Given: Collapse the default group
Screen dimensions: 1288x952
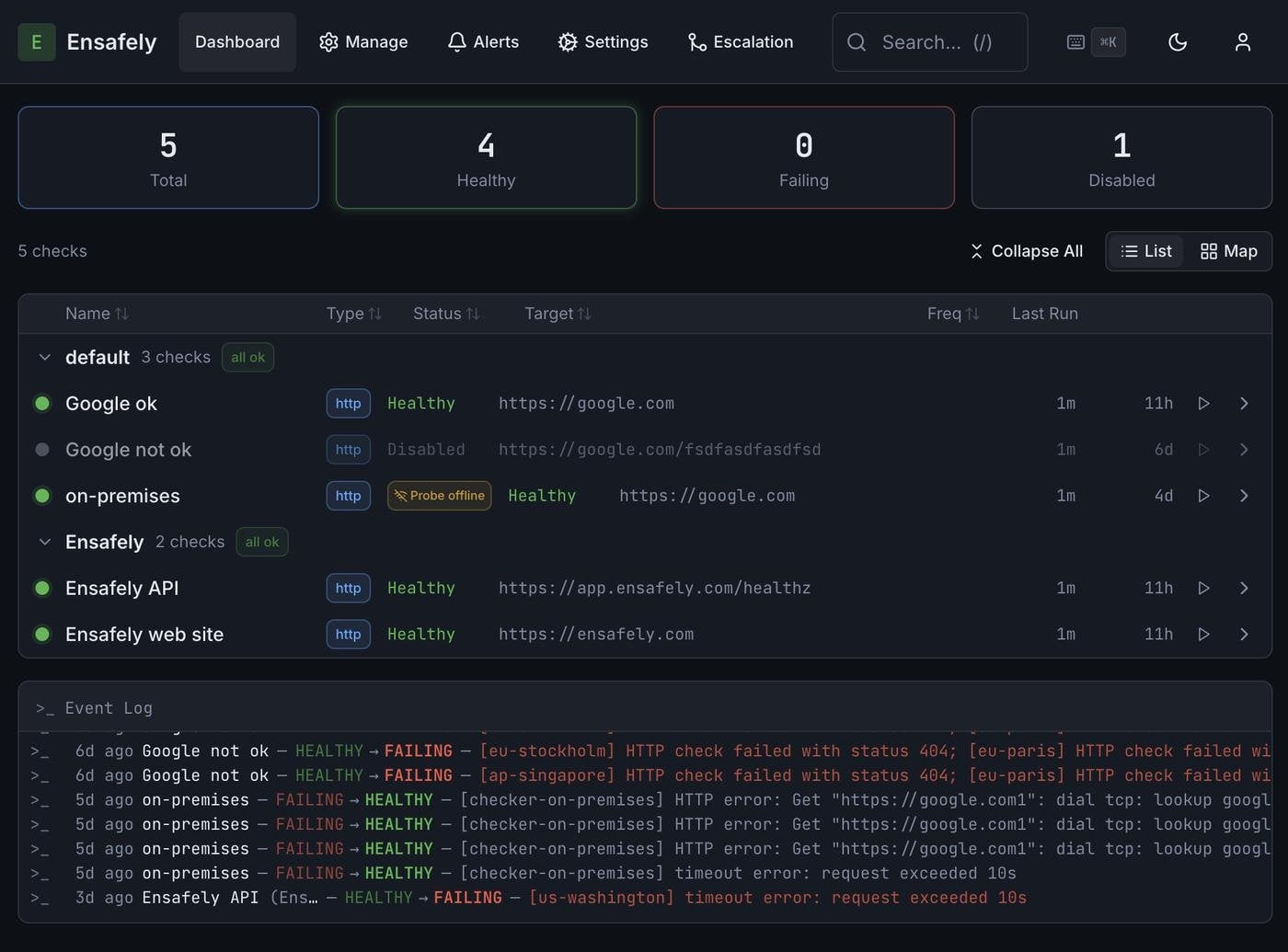Looking at the screenshot, I should [x=44, y=358].
